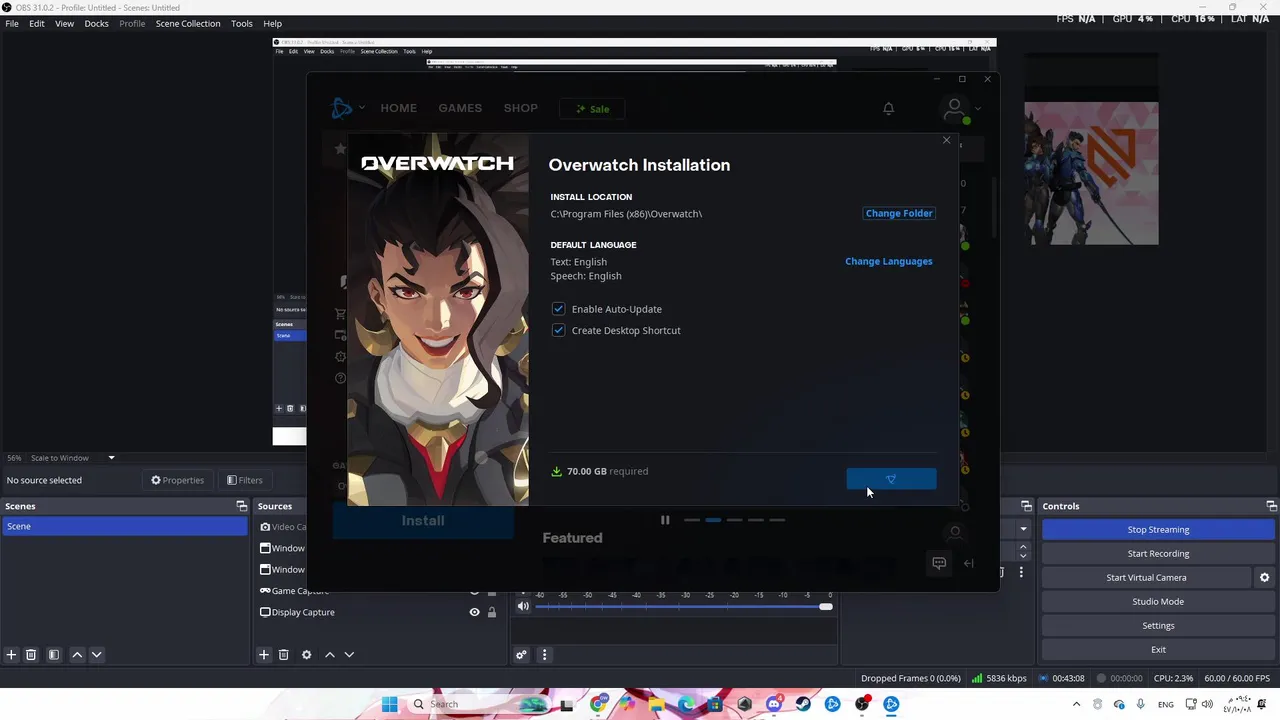Select the Display Capture source row
The width and height of the screenshot is (1280, 720).
click(379, 612)
